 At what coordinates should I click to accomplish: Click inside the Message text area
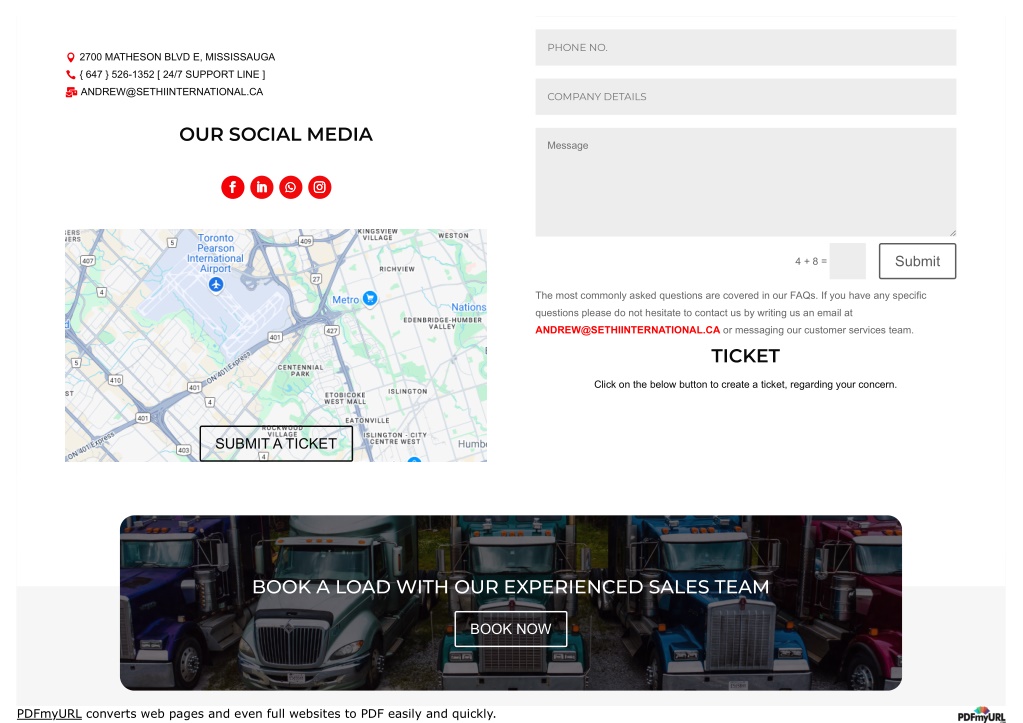[x=746, y=182]
